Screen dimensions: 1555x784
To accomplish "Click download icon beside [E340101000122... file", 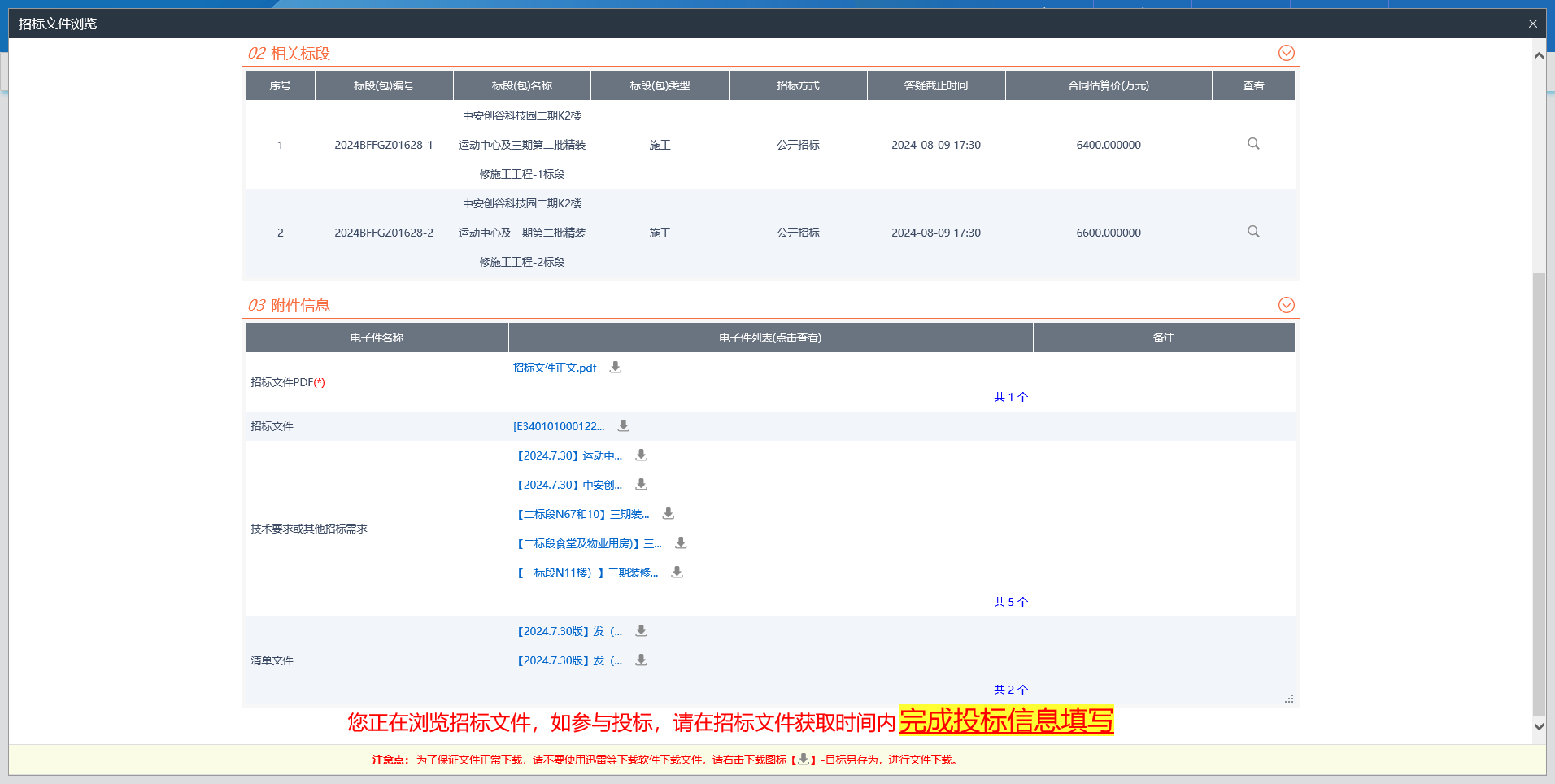I will click(x=624, y=426).
